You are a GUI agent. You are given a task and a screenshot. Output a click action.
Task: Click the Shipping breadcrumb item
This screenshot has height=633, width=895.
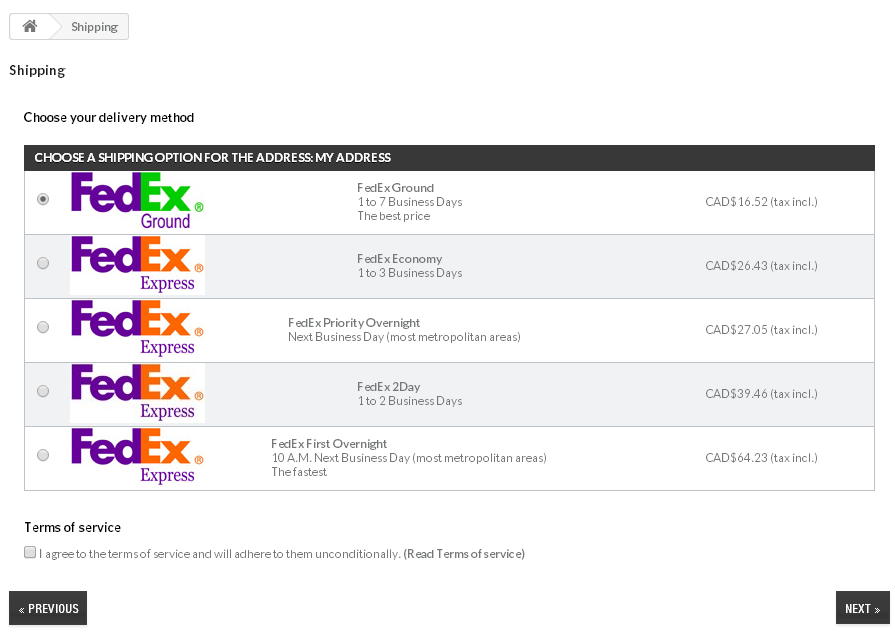pos(94,27)
